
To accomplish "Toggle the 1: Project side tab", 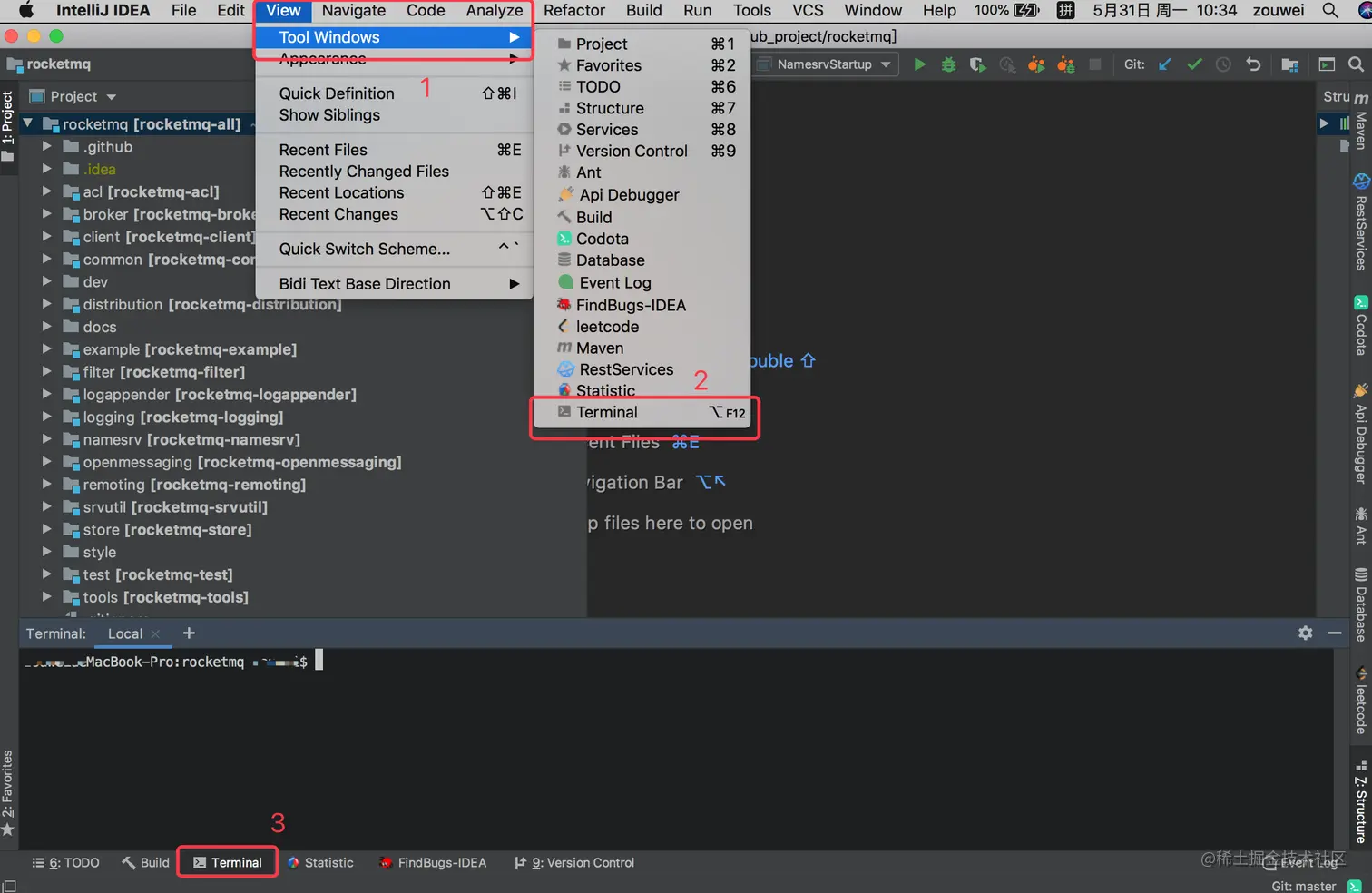I will click(x=8, y=125).
